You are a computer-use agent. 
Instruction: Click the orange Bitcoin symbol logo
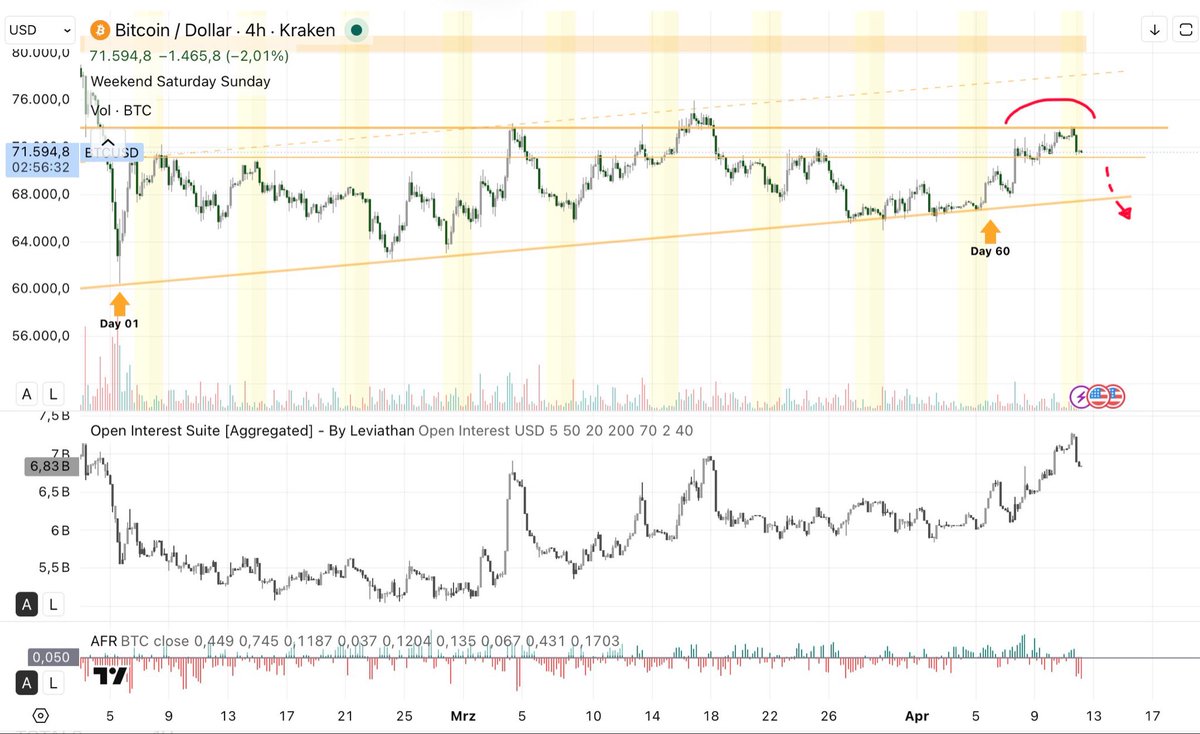[x=99, y=30]
